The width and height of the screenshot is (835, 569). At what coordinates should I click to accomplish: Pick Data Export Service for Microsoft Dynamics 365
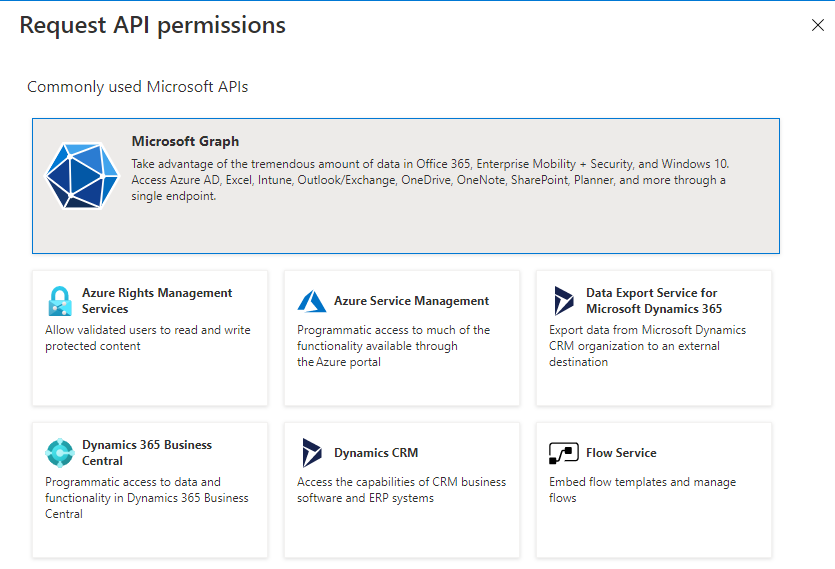click(x=654, y=300)
